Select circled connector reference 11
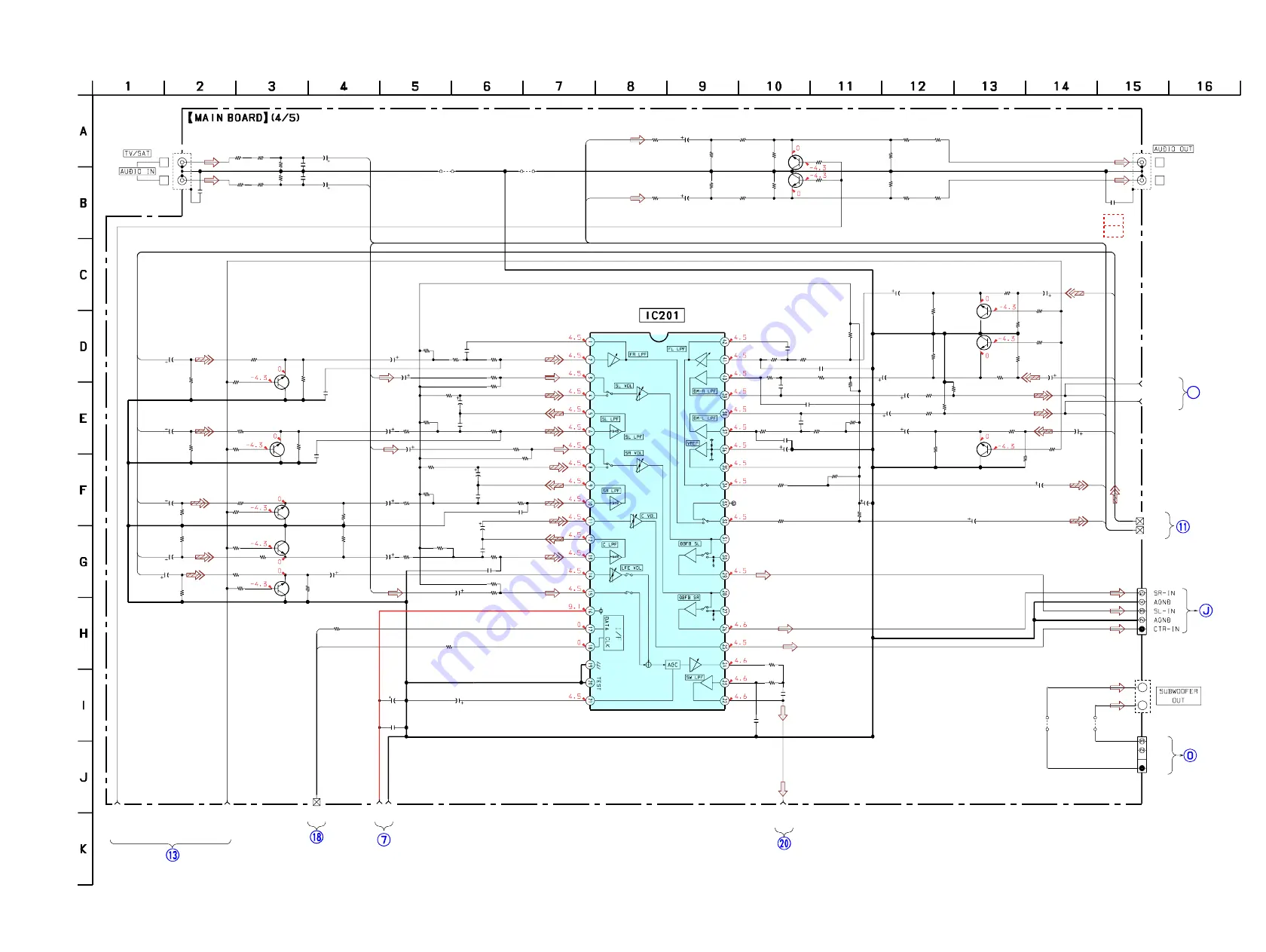The height and width of the screenshot is (952, 1266). (1183, 527)
